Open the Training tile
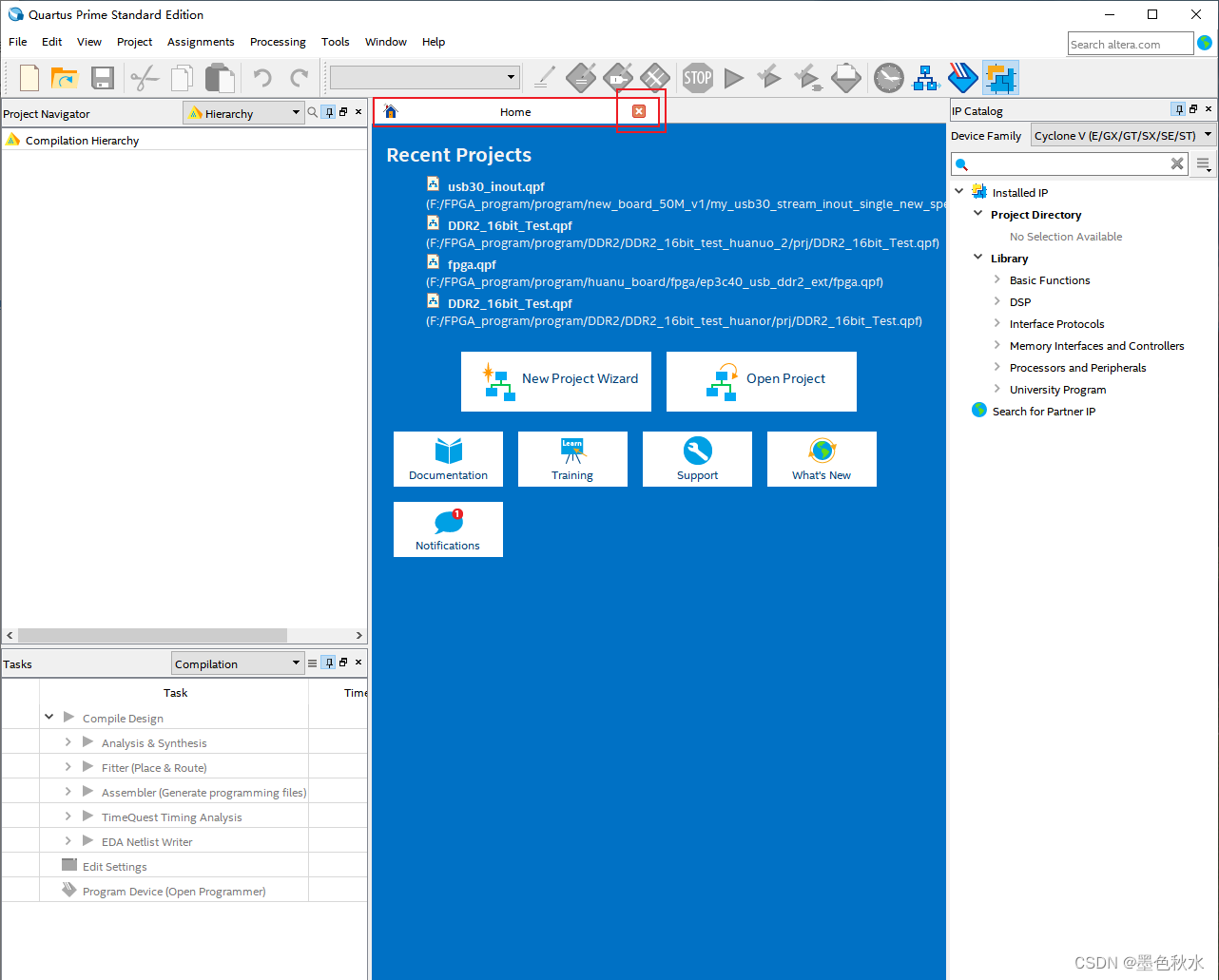Screen dimensions: 1219x980 [x=572, y=459]
